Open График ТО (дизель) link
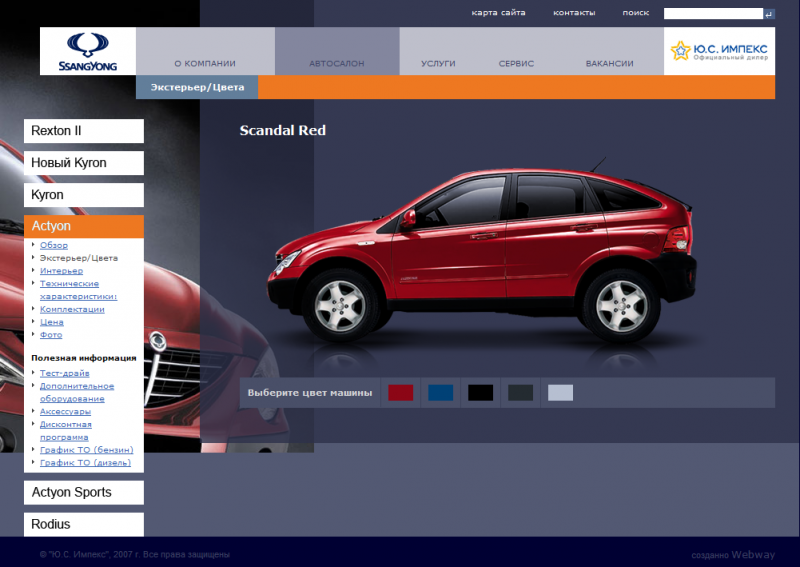Viewport: 800px width, 567px height. (85, 462)
